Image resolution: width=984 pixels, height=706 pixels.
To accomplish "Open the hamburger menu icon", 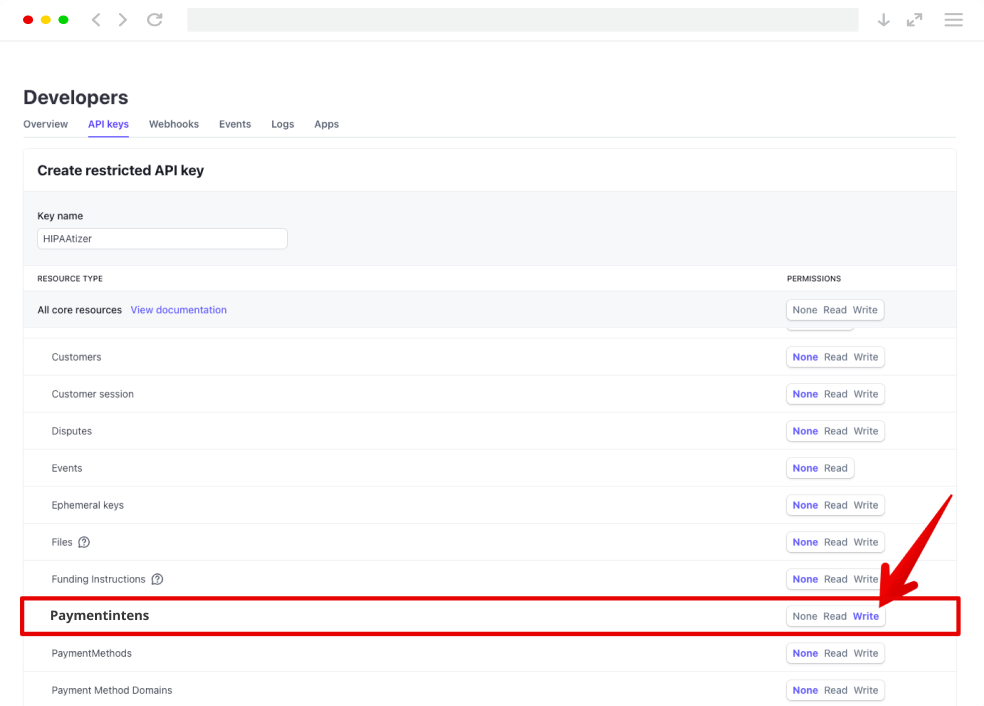I will click(953, 20).
